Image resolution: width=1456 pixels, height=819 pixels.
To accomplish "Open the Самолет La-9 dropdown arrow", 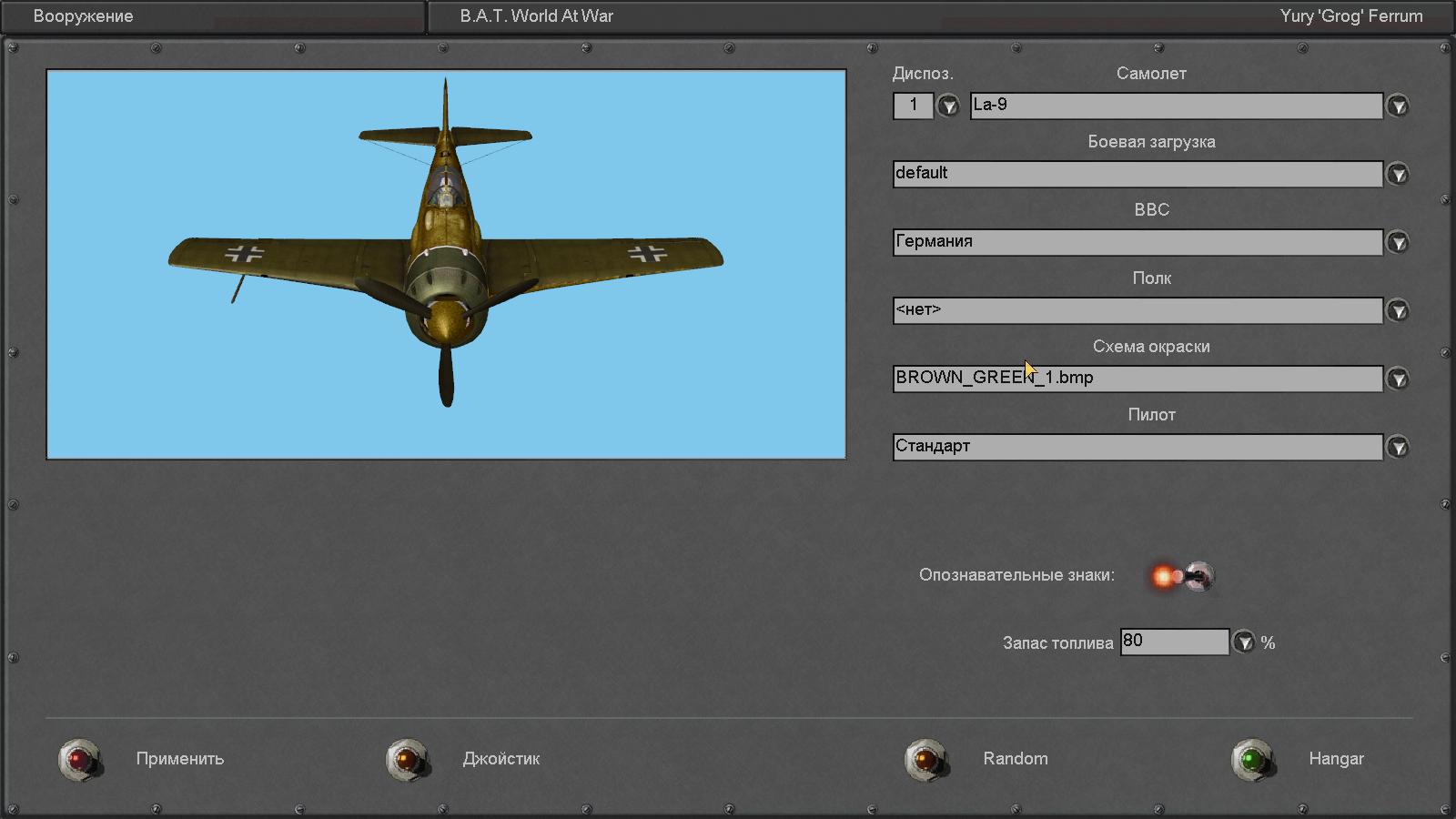I will pyautogui.click(x=1398, y=106).
